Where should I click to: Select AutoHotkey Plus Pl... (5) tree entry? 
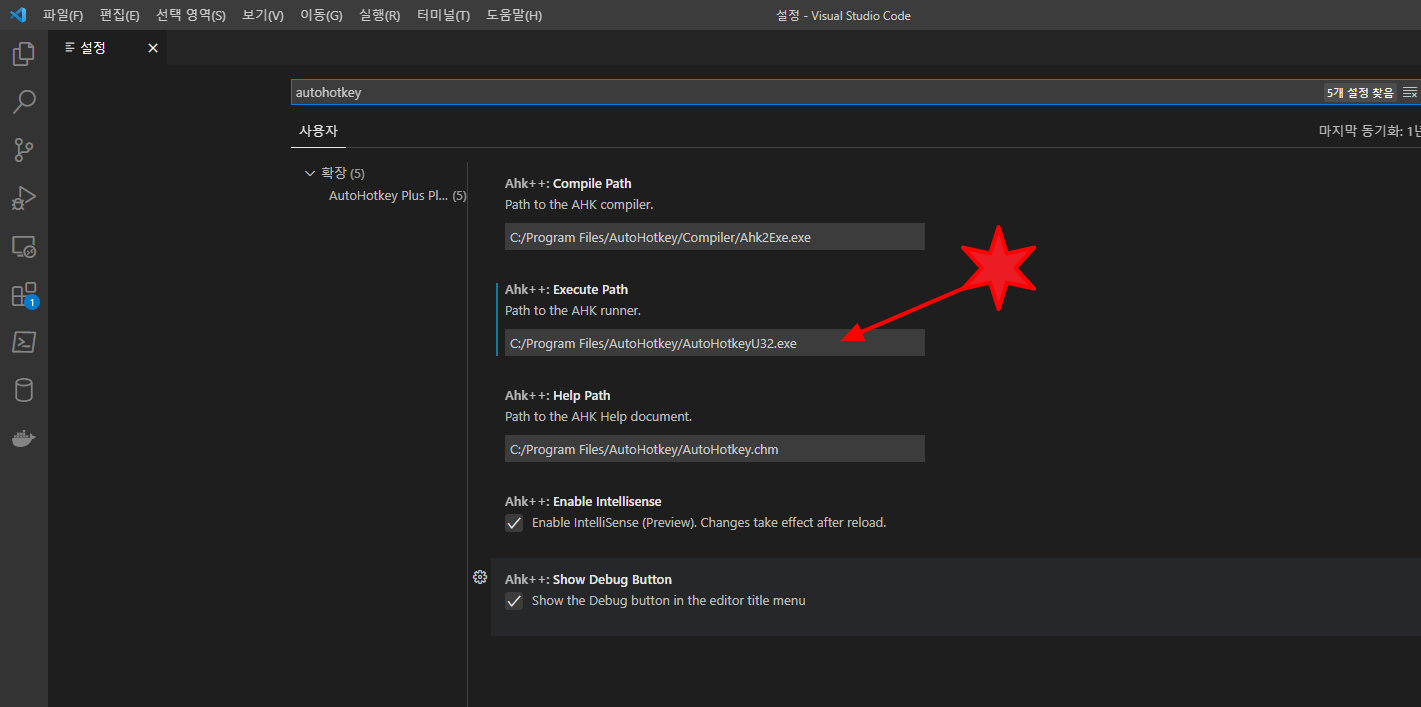click(398, 196)
